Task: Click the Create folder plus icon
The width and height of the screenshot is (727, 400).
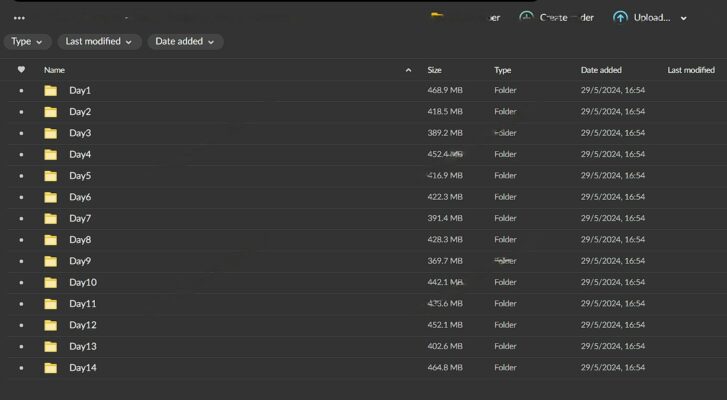Action: click(526, 17)
